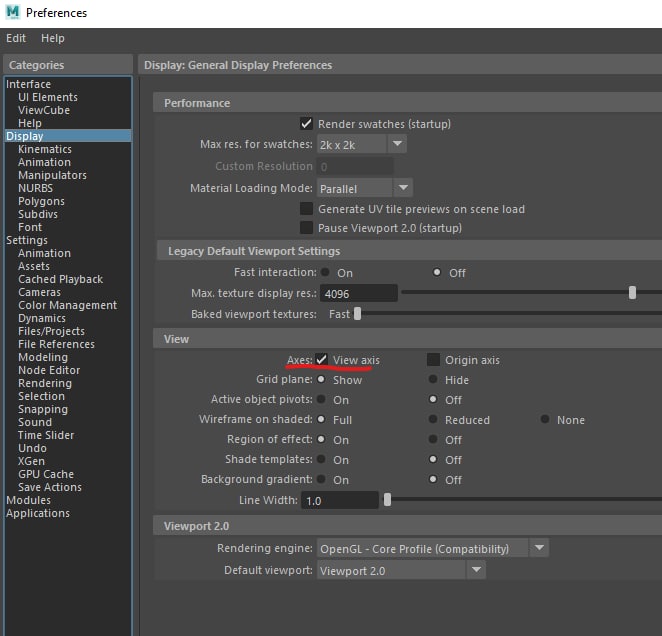Select Interface category

coord(28,84)
